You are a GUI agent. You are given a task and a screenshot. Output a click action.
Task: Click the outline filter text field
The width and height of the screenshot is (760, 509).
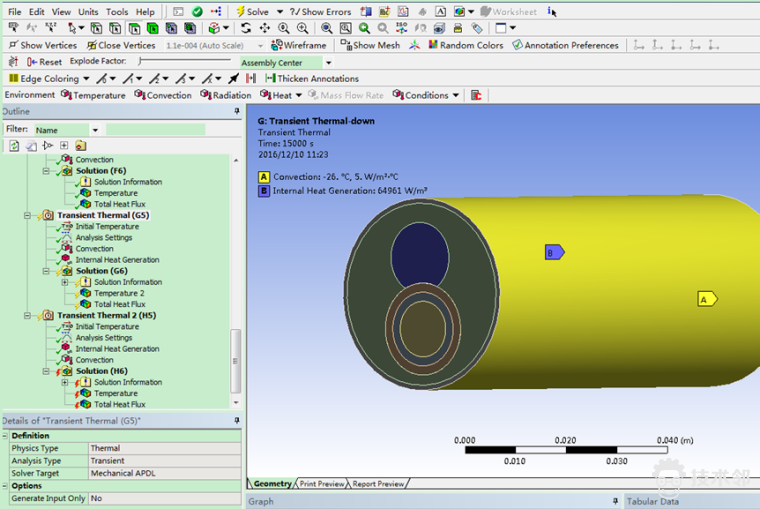coord(155,129)
